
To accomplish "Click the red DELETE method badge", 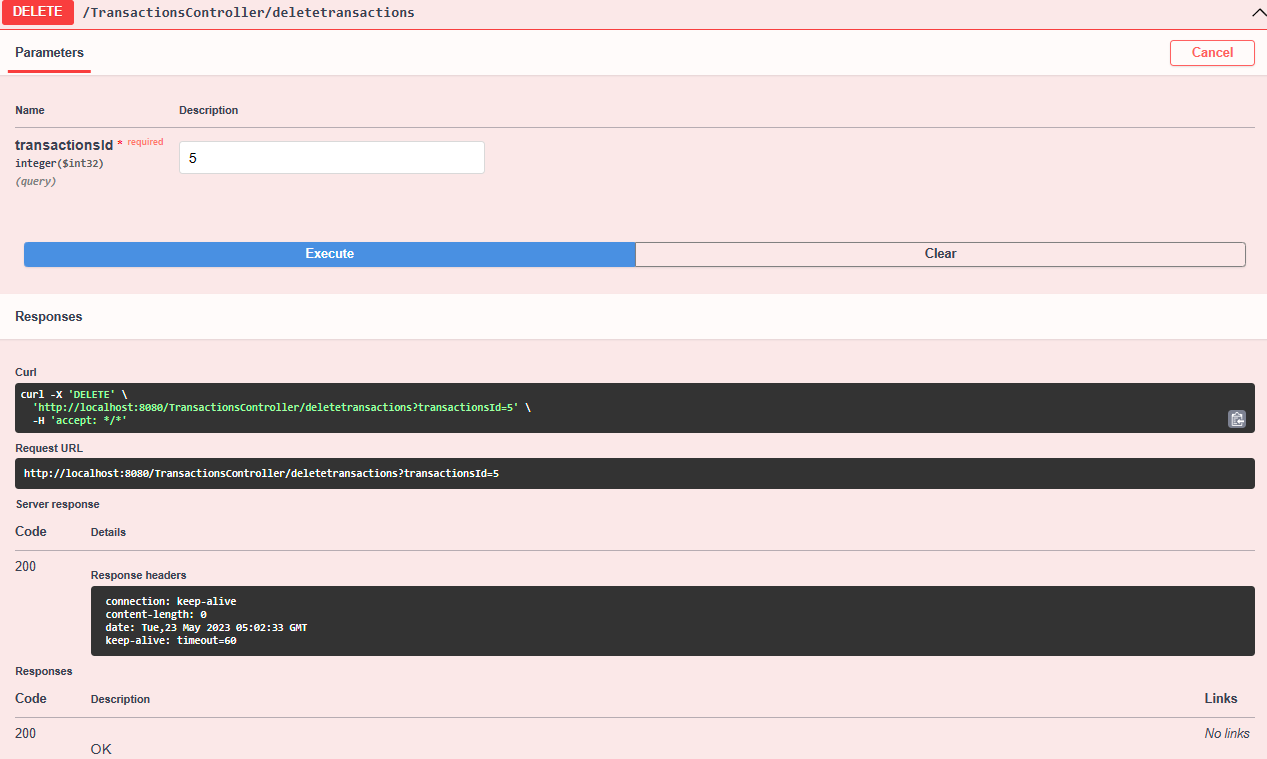I will pyautogui.click(x=38, y=12).
